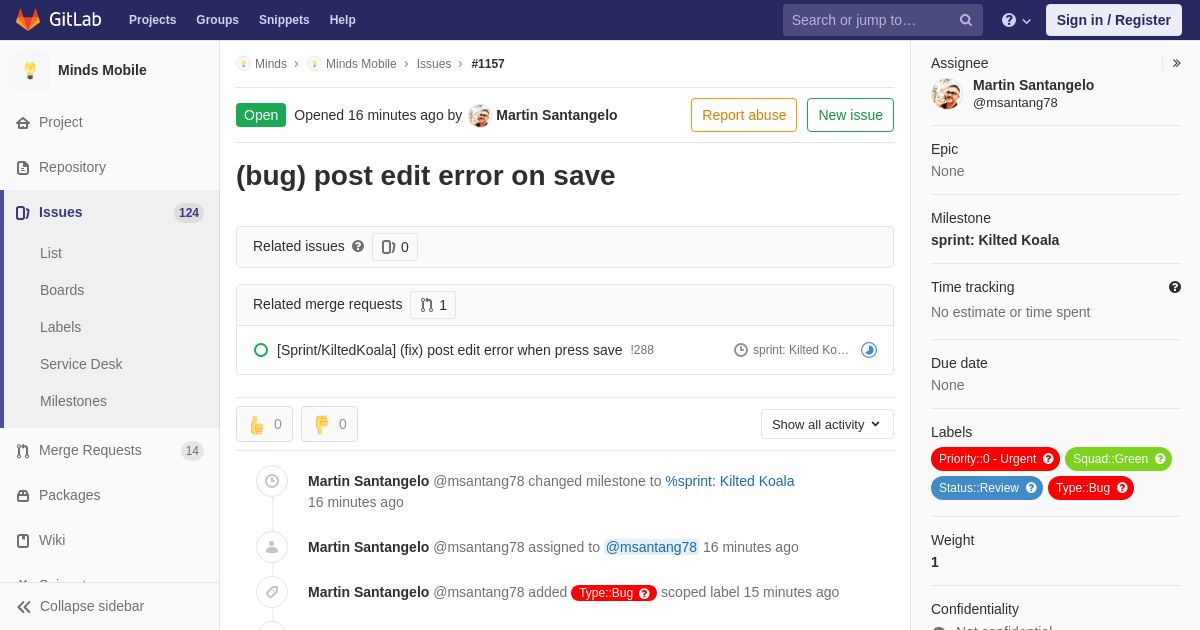Viewport: 1200px width, 630px height.
Task: Click the help icon on Priority::0 - Urgent label
Action: coord(1048,459)
